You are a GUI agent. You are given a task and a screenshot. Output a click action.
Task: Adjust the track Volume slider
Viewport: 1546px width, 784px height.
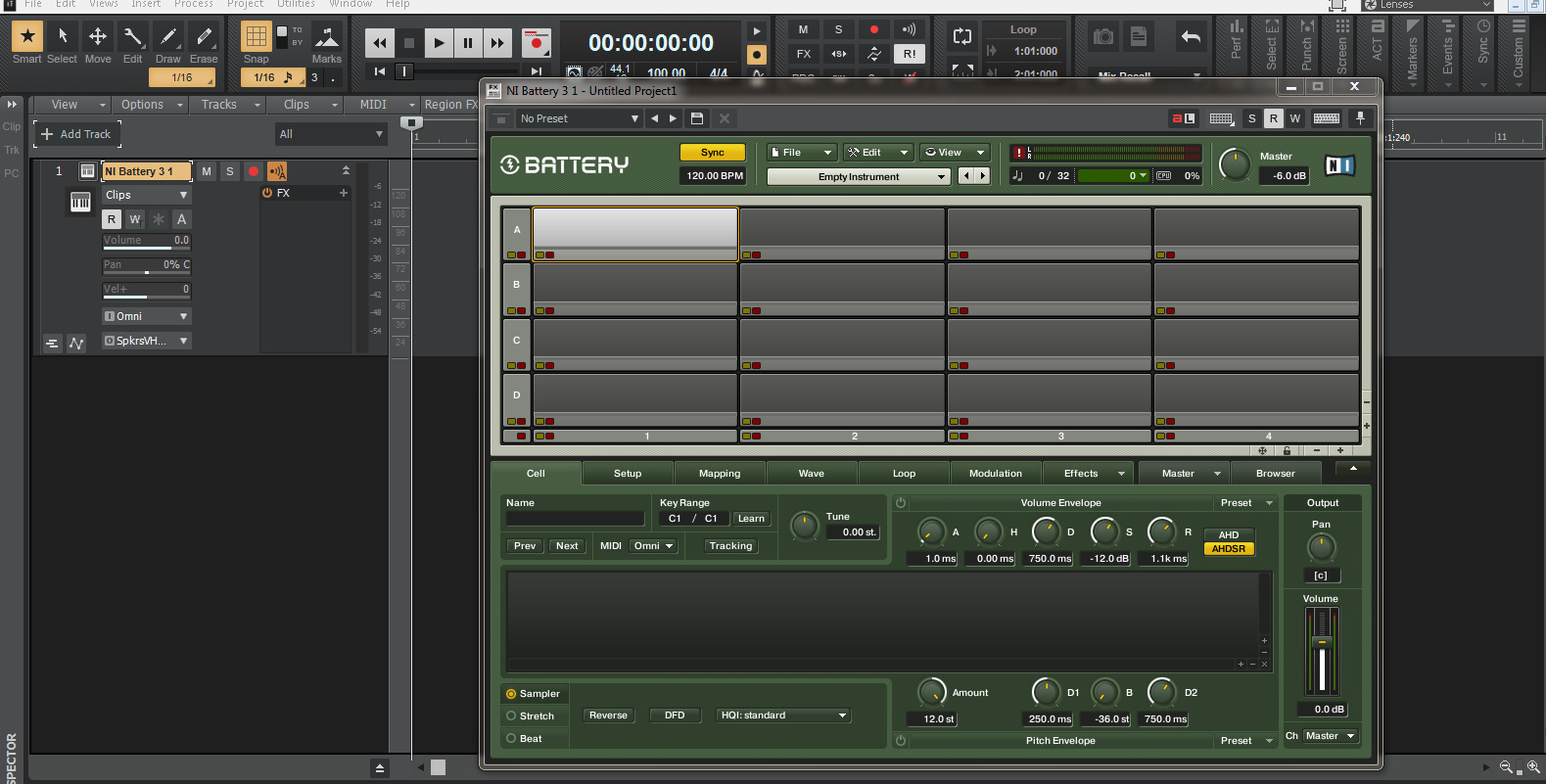(x=147, y=241)
